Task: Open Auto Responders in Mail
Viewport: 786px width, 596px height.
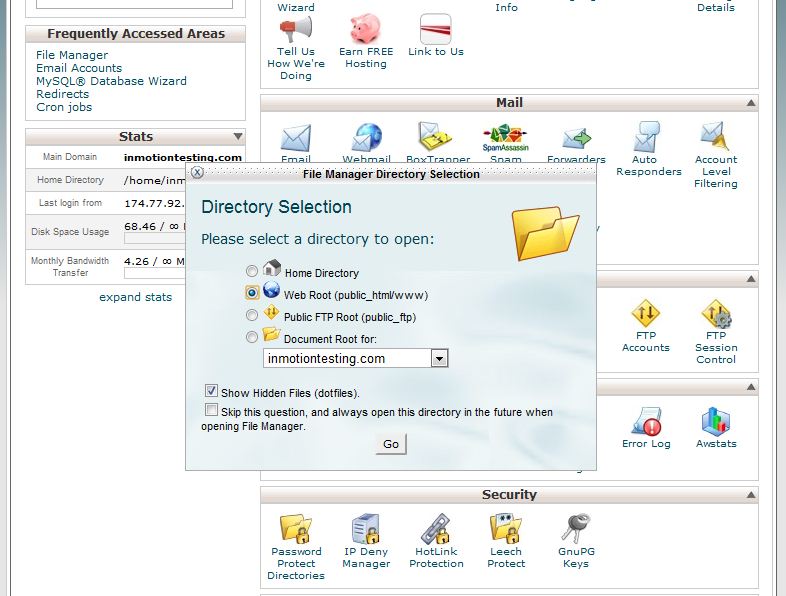Action: (x=645, y=138)
